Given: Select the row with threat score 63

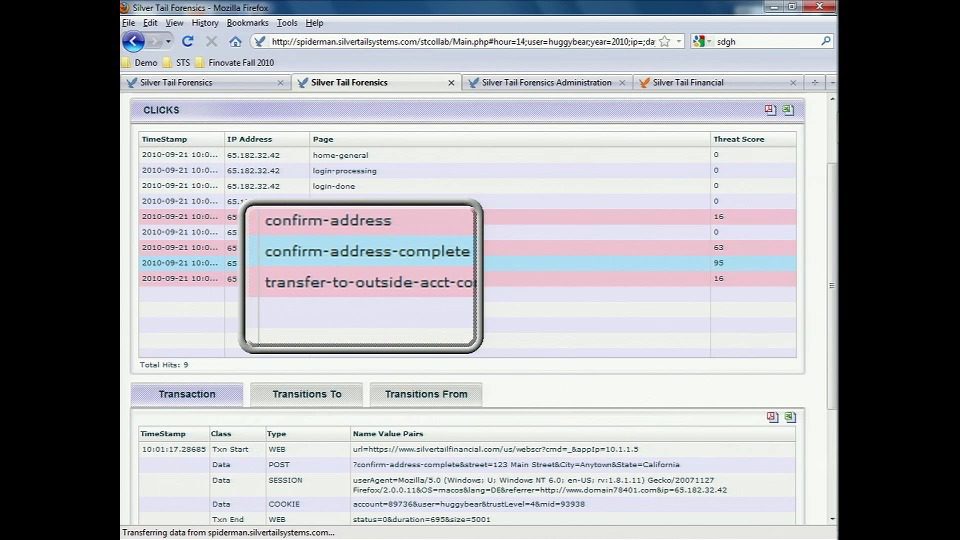Looking at the screenshot, I should [x=467, y=247].
